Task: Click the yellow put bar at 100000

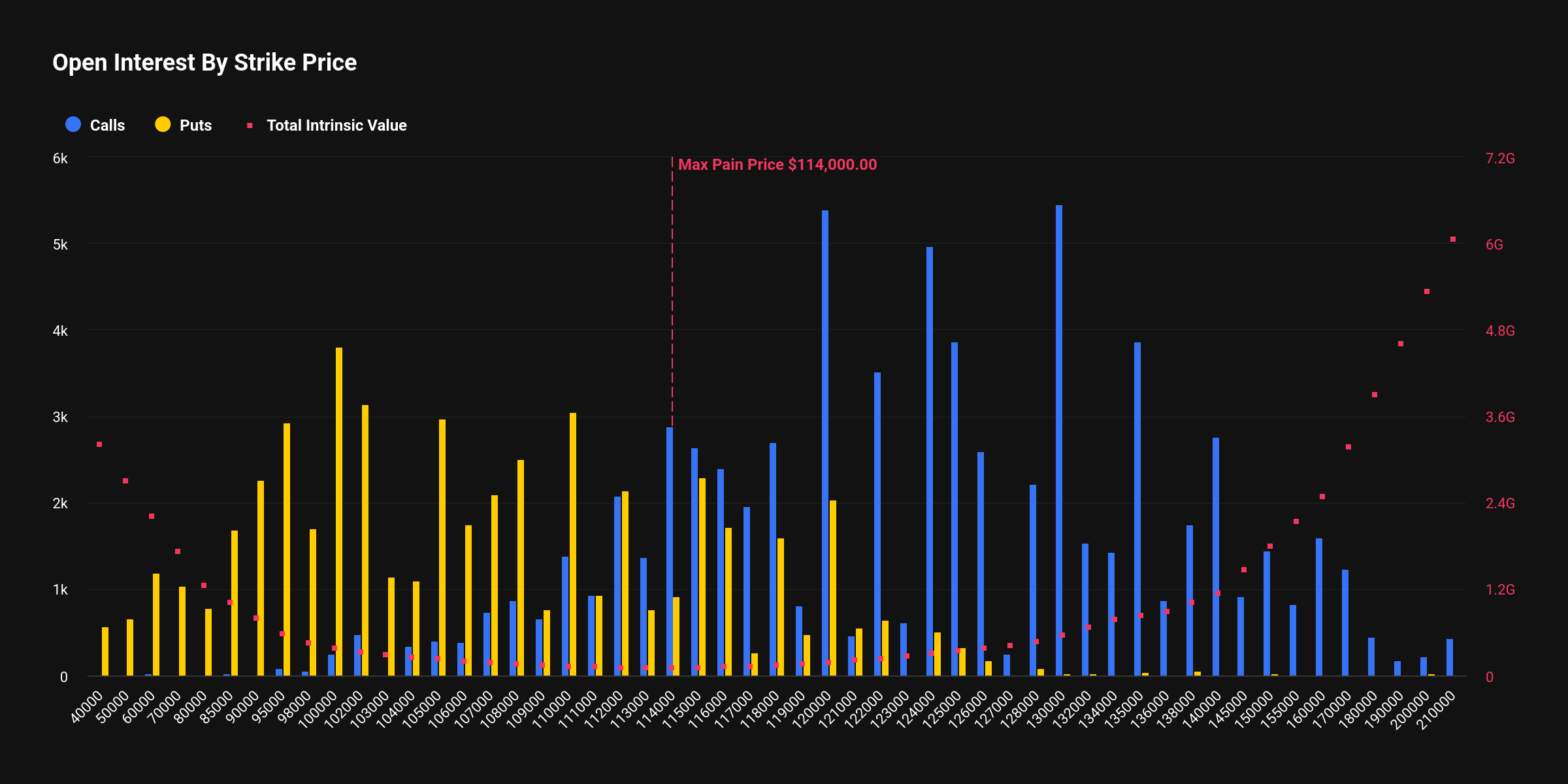Action: pyautogui.click(x=339, y=512)
